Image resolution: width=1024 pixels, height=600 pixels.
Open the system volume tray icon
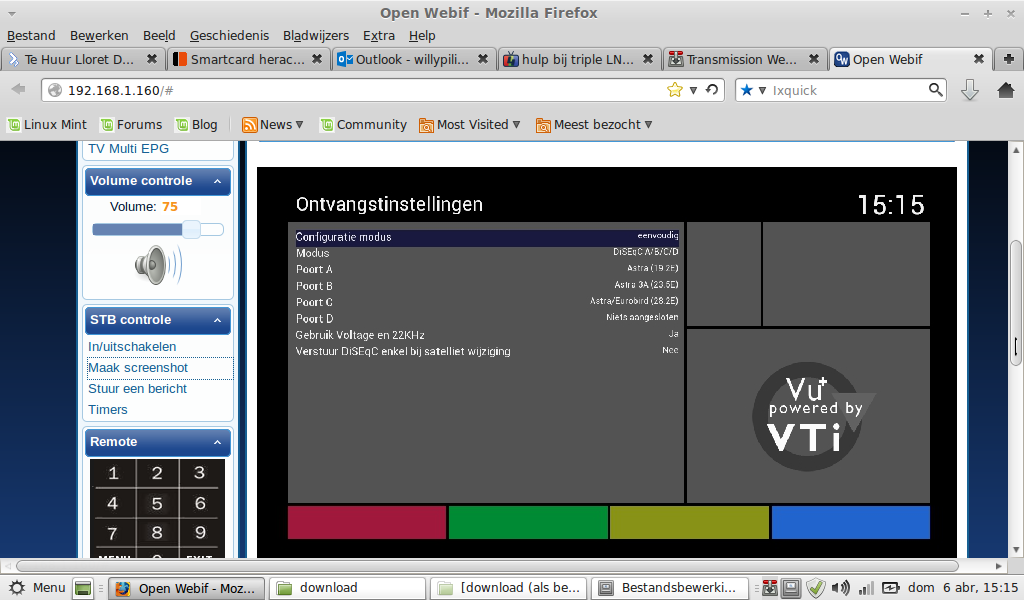(x=840, y=588)
